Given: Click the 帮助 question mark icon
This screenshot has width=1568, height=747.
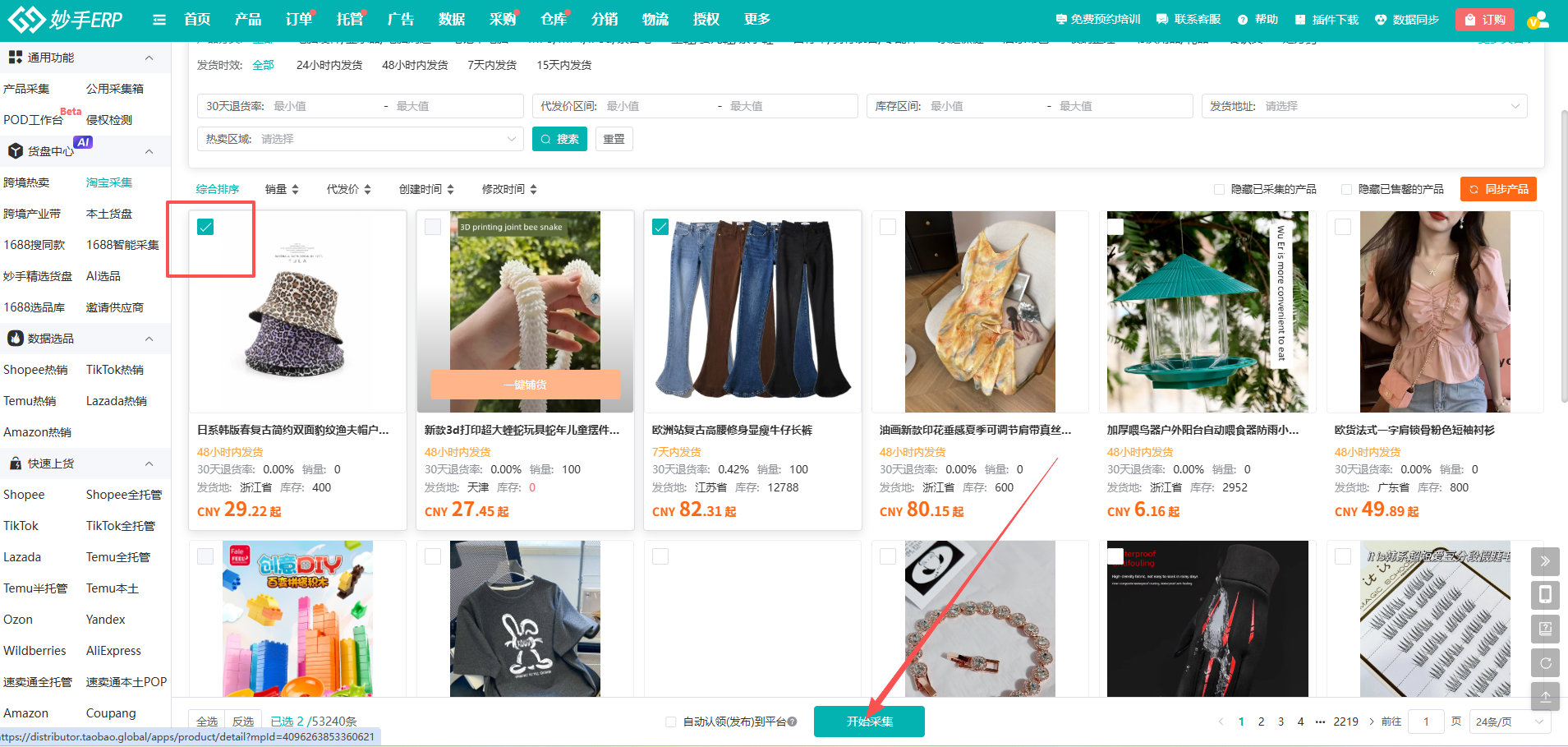Looking at the screenshot, I should click(x=1243, y=20).
